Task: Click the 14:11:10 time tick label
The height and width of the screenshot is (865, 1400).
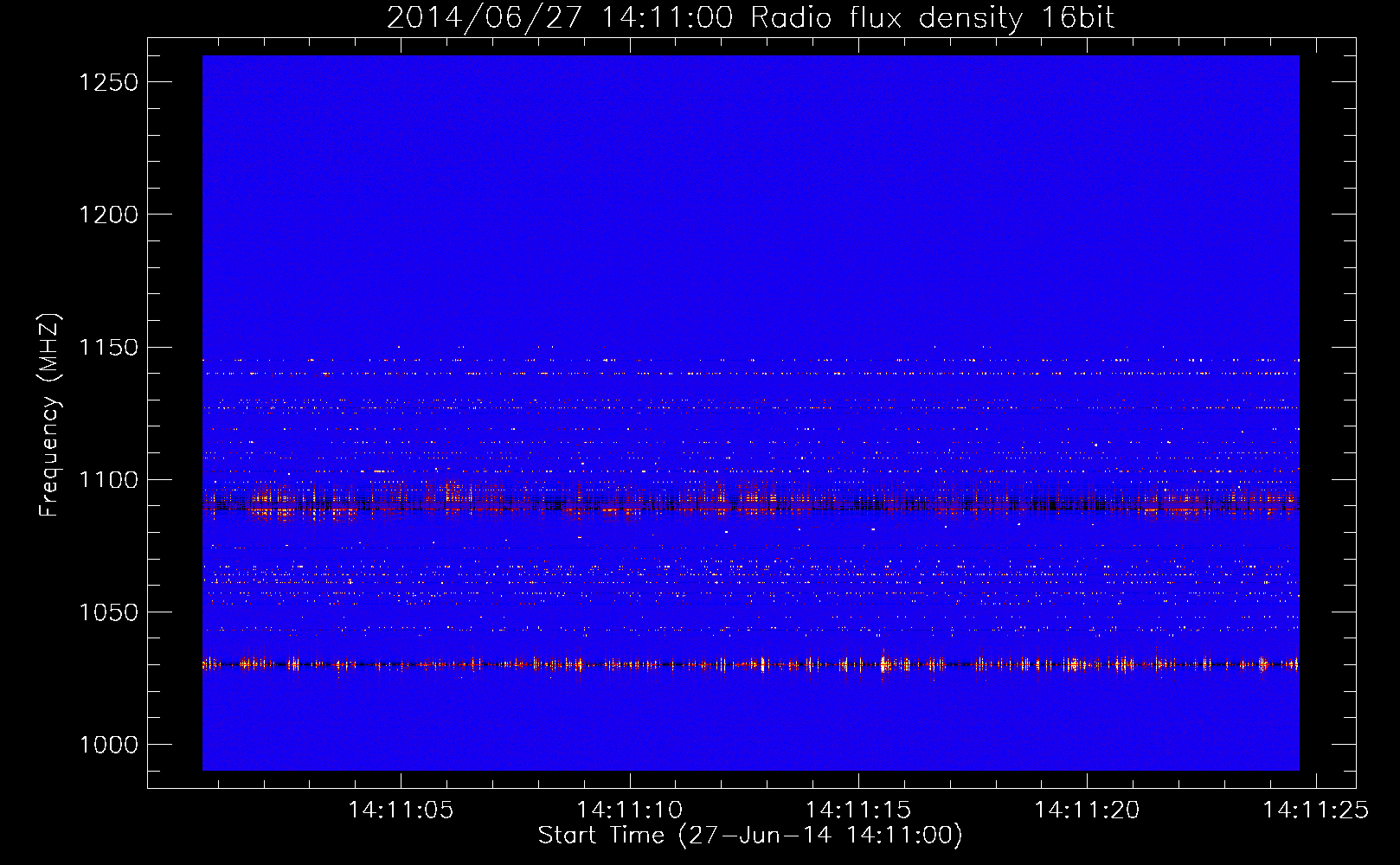Action: coord(630,811)
